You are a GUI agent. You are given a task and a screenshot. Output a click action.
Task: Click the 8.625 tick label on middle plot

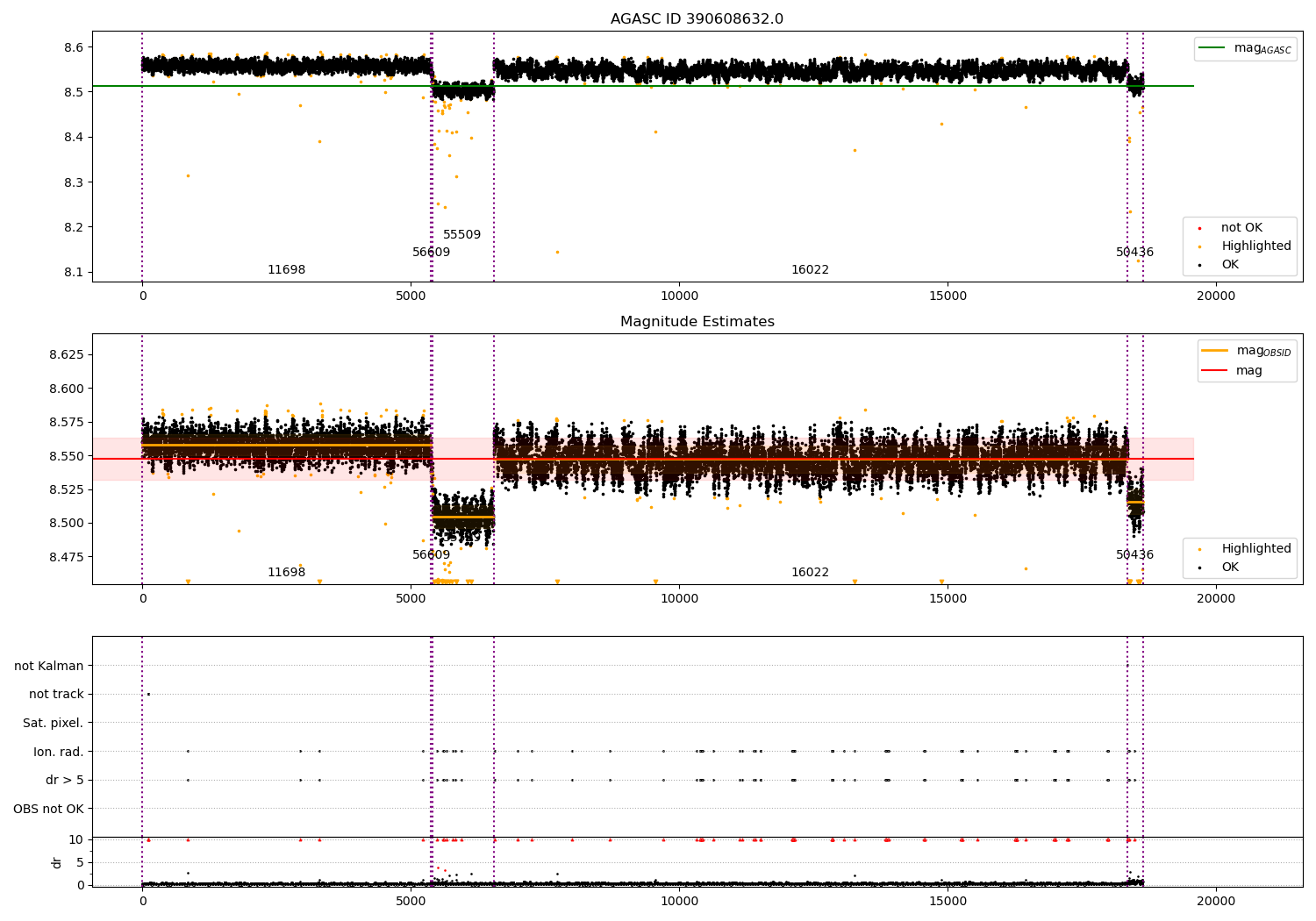[66, 354]
